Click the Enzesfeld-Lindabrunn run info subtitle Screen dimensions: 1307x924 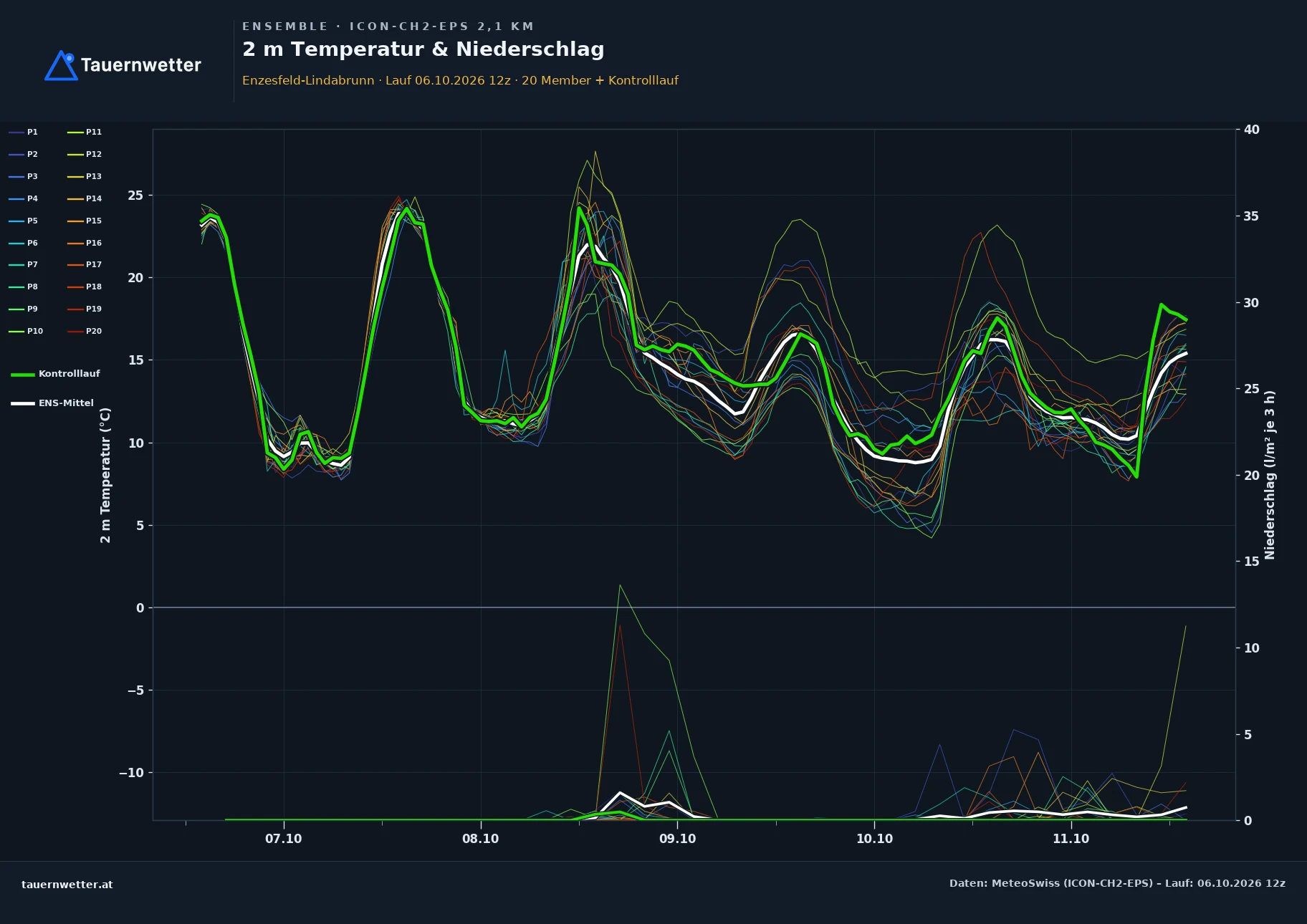click(460, 80)
